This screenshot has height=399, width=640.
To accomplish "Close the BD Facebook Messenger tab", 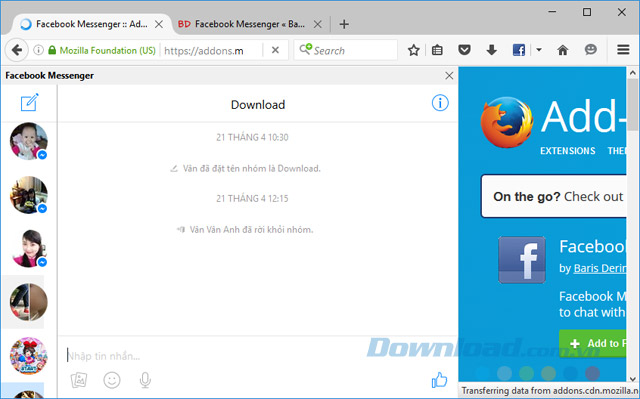I will 317,24.
